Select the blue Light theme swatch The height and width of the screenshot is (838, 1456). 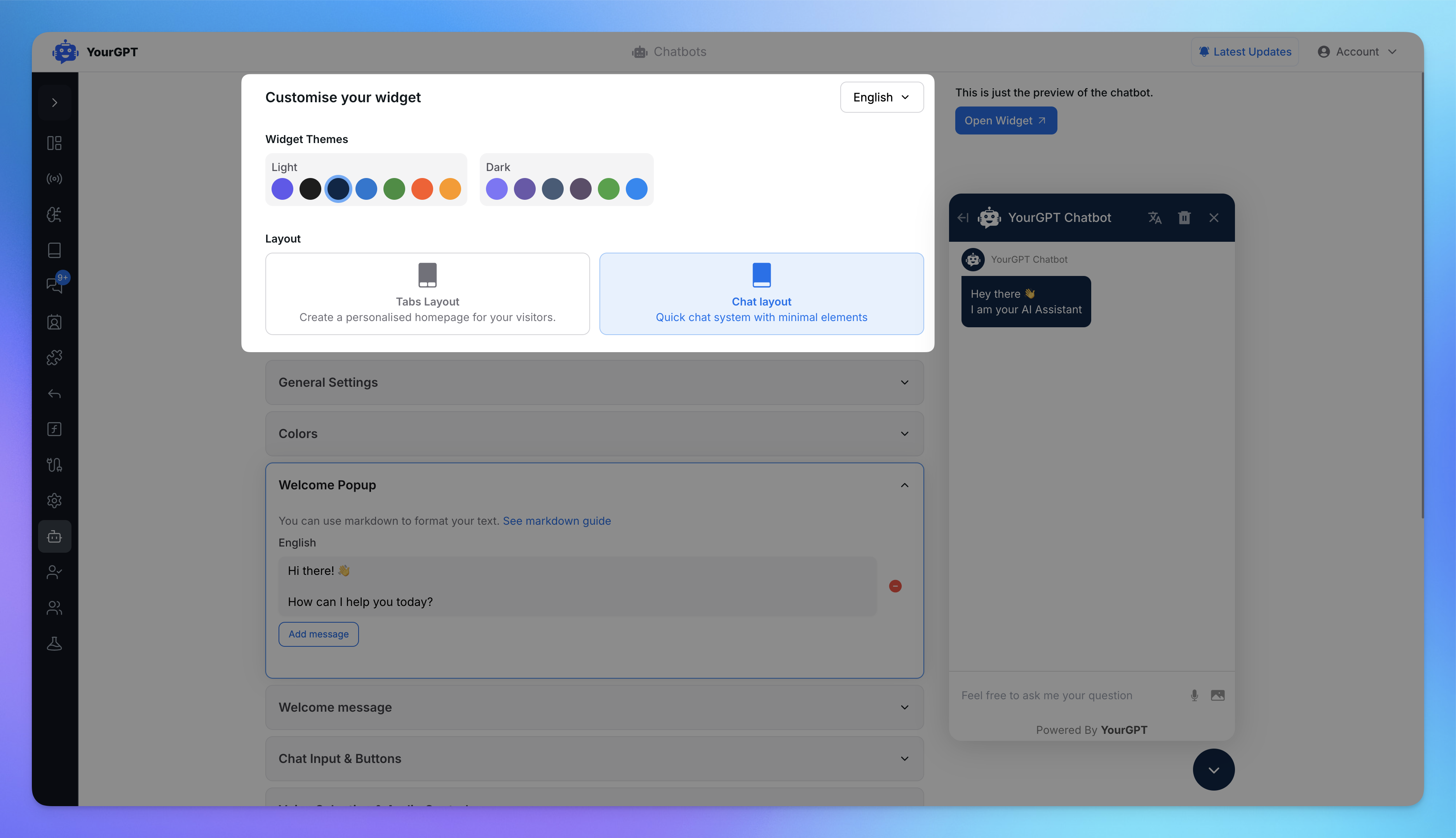[x=366, y=189]
